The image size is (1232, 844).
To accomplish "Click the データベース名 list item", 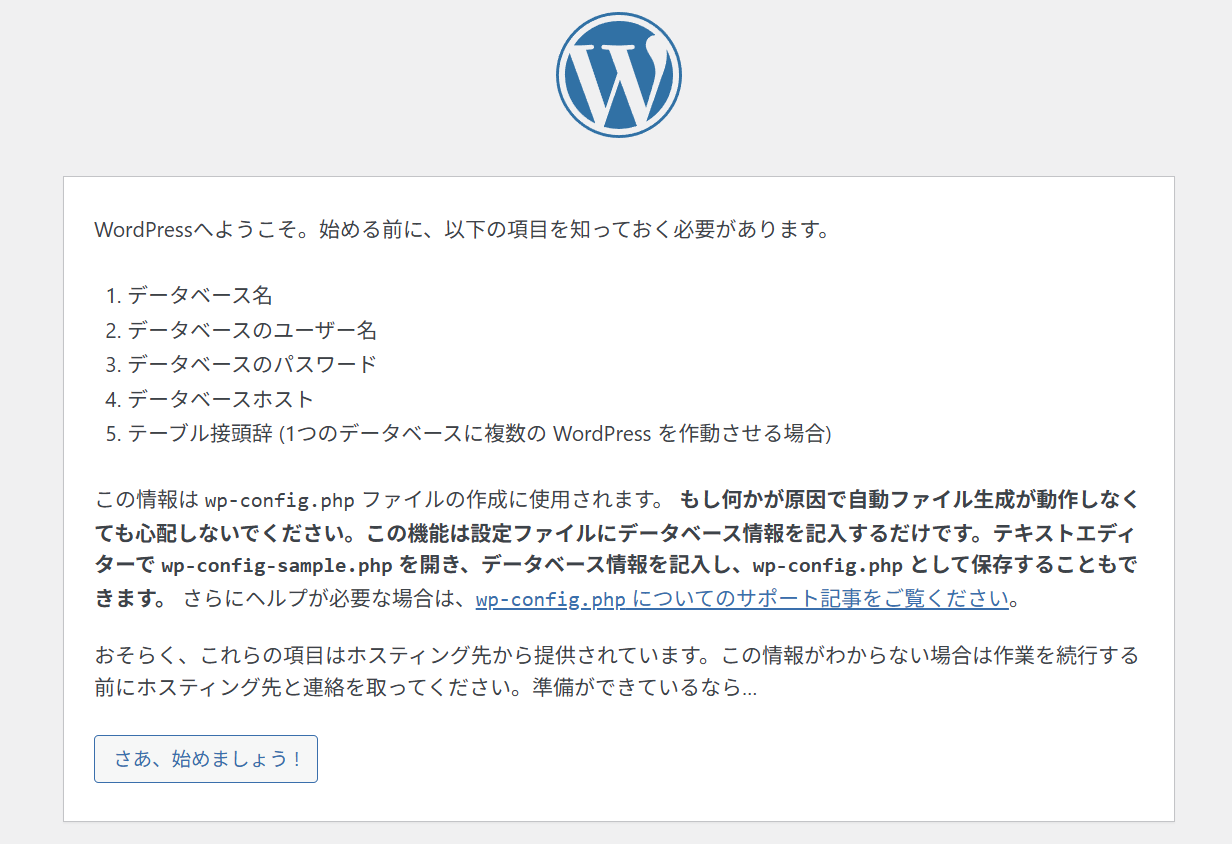I will point(200,296).
